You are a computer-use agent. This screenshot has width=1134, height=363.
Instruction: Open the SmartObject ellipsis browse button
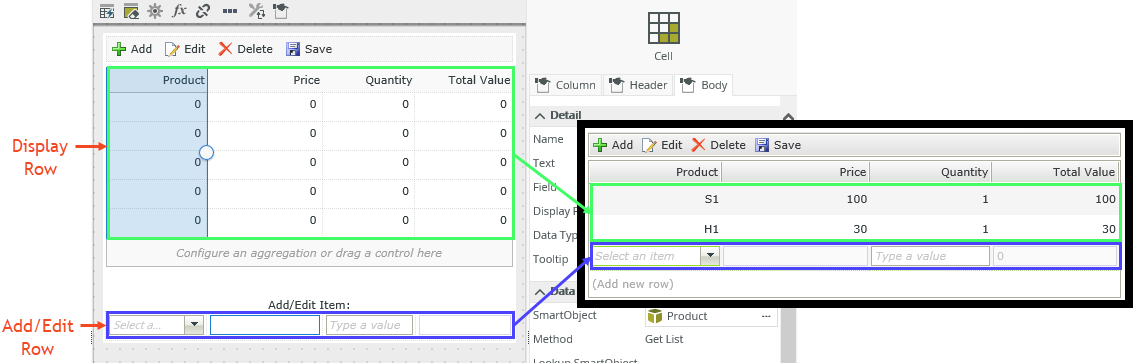click(767, 316)
